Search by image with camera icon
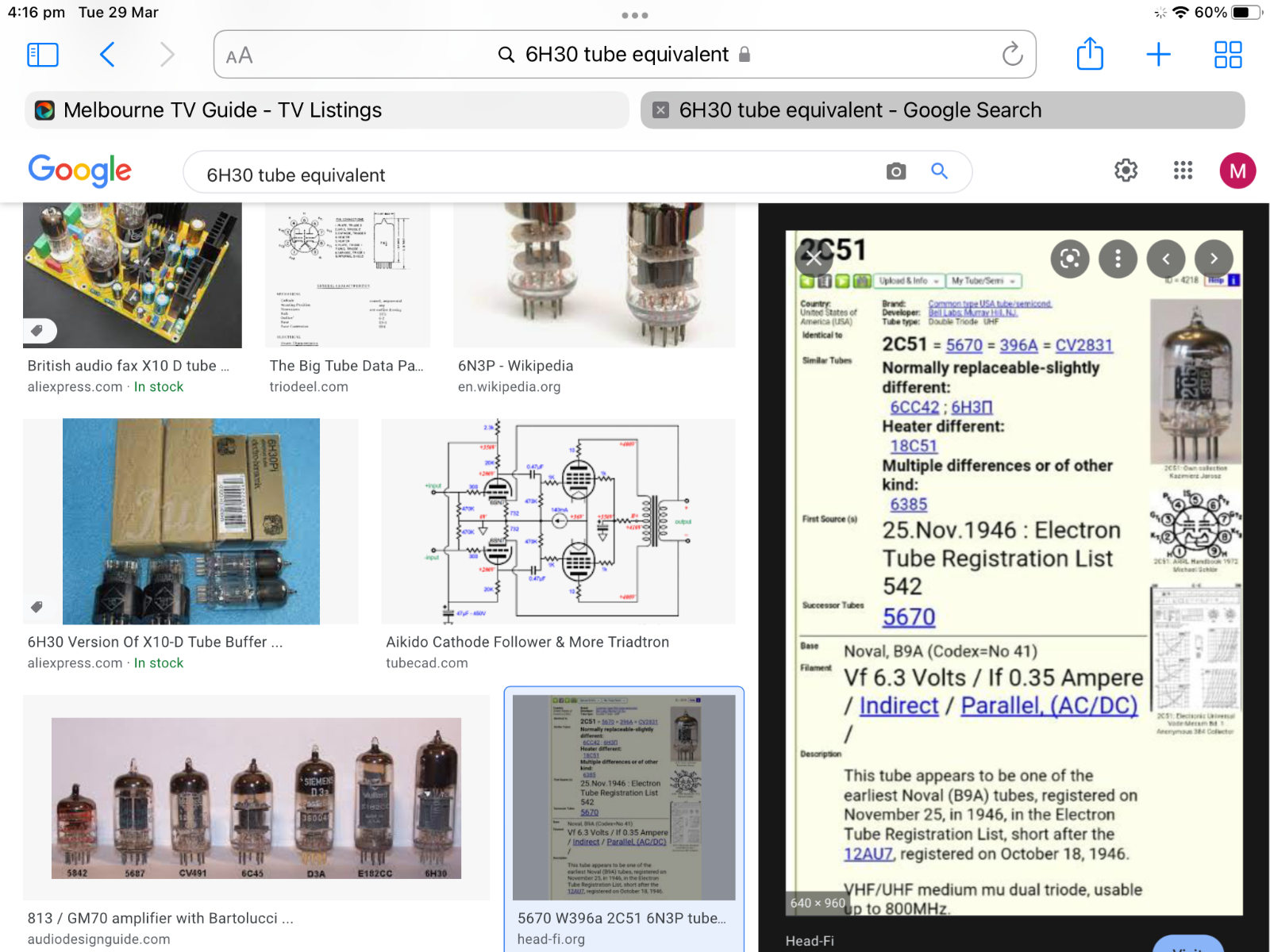This screenshot has height=952, width=1270. pyautogui.click(x=896, y=171)
